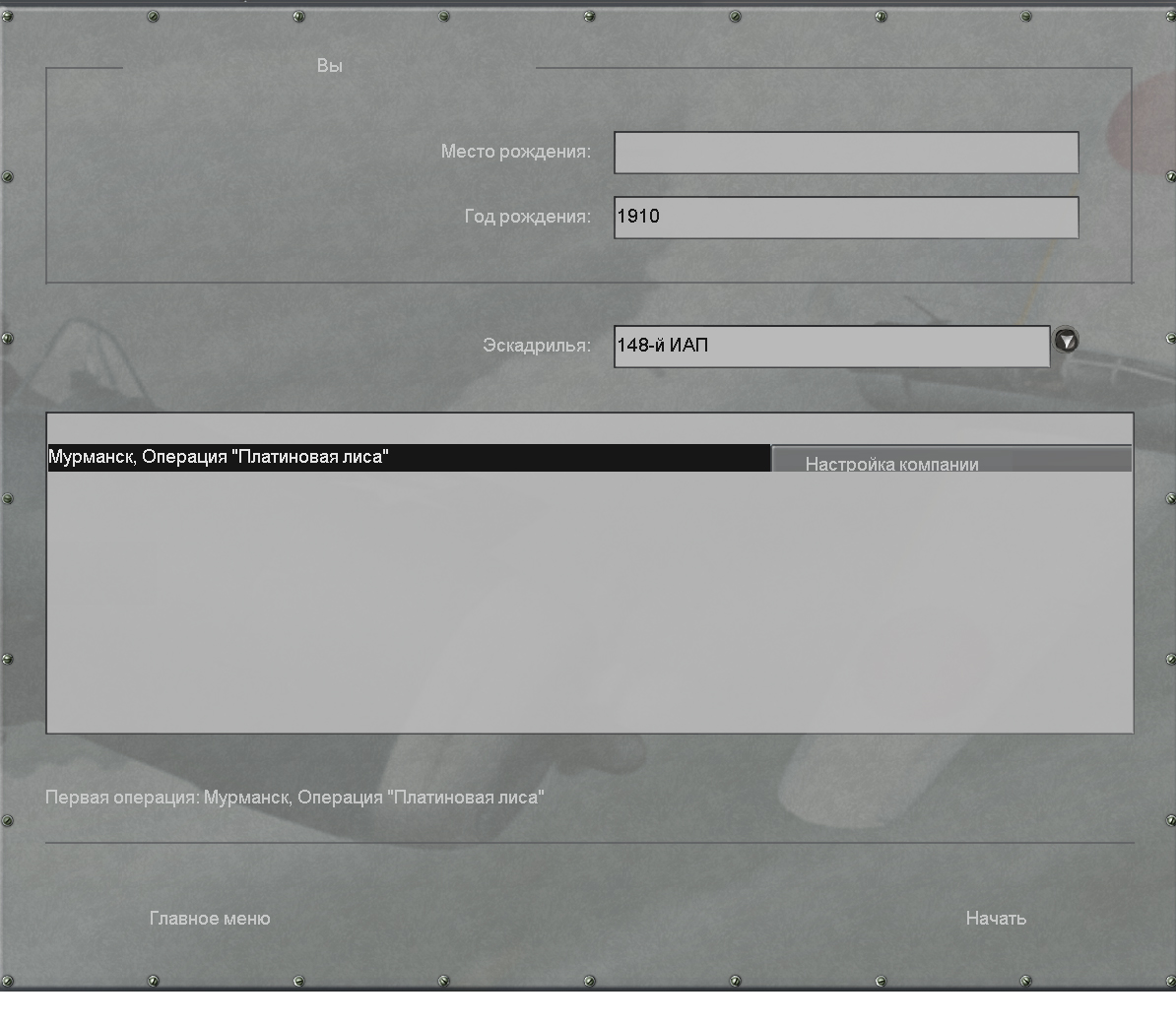
Task: Click the Первая операция status text
Action: point(294,797)
